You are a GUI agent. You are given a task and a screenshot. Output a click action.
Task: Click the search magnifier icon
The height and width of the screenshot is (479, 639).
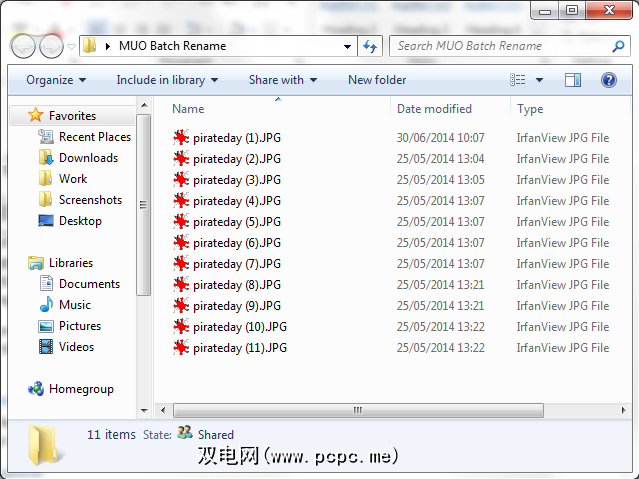click(618, 46)
